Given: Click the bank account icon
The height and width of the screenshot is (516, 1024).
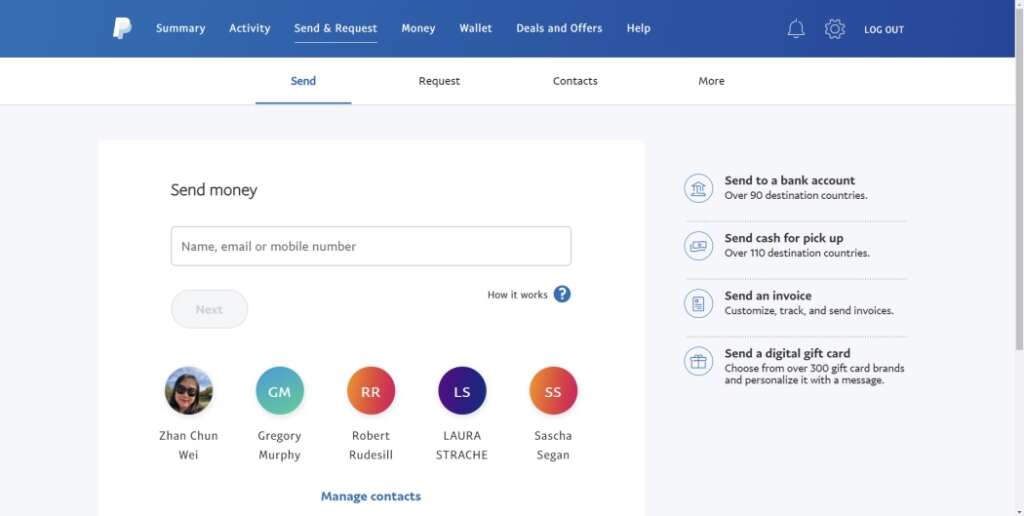Looking at the screenshot, I should coord(698,188).
